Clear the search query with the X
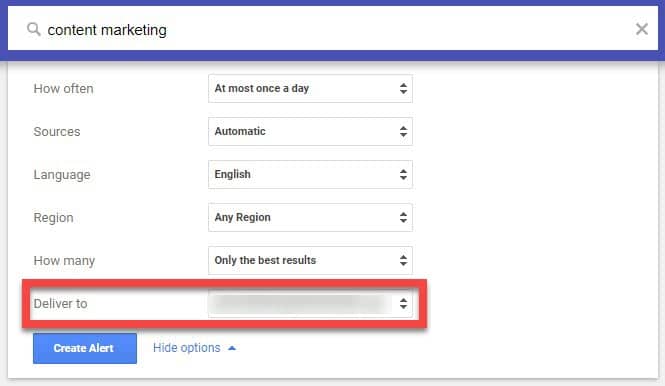This screenshot has height=386, width=665. click(x=642, y=29)
